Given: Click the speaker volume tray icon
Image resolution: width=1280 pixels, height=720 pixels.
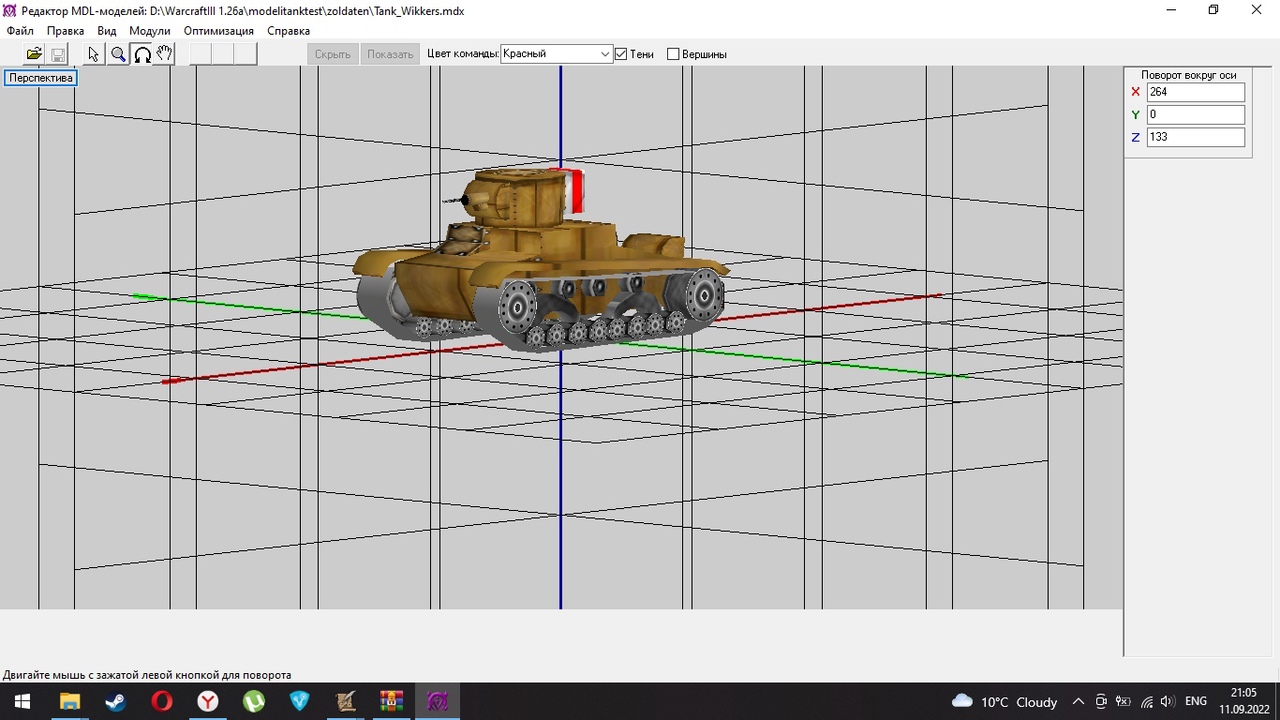Looking at the screenshot, I should [x=1167, y=701].
